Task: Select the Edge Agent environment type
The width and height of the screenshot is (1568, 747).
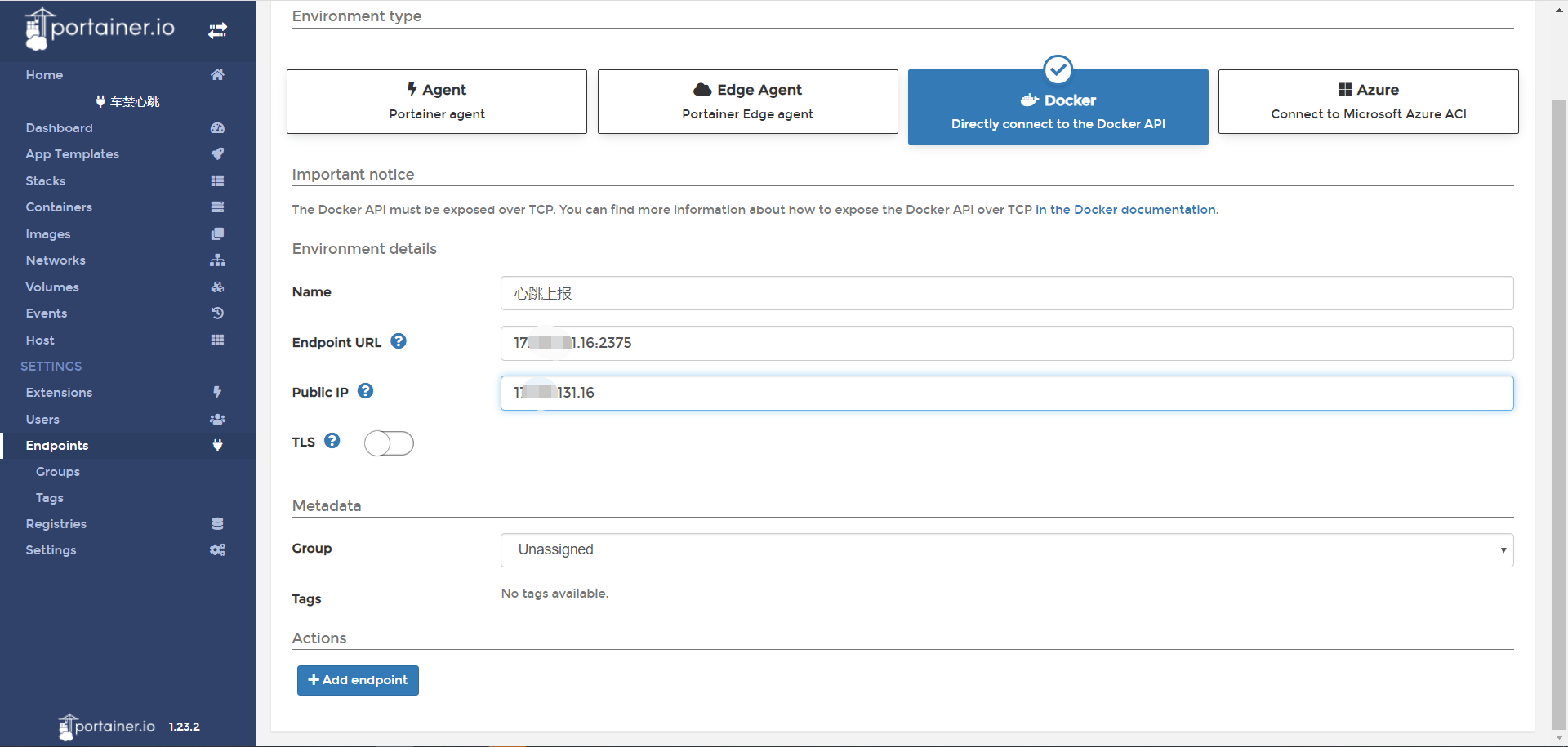Action: [748, 101]
